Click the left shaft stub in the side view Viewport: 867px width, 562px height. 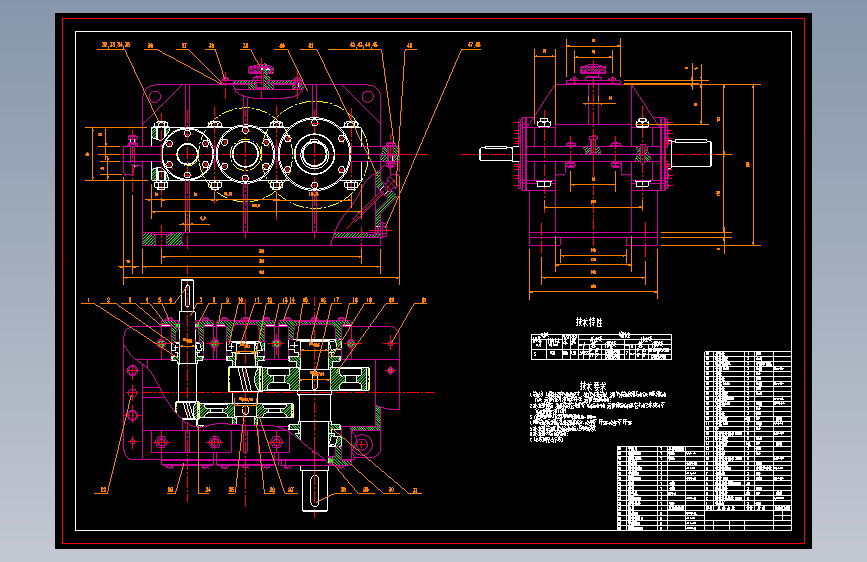pyautogui.click(x=496, y=154)
